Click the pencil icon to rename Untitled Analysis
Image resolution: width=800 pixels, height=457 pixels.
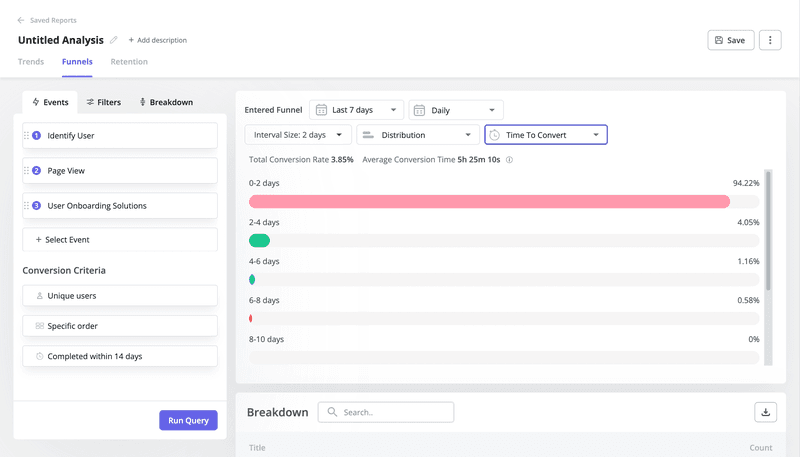click(114, 40)
